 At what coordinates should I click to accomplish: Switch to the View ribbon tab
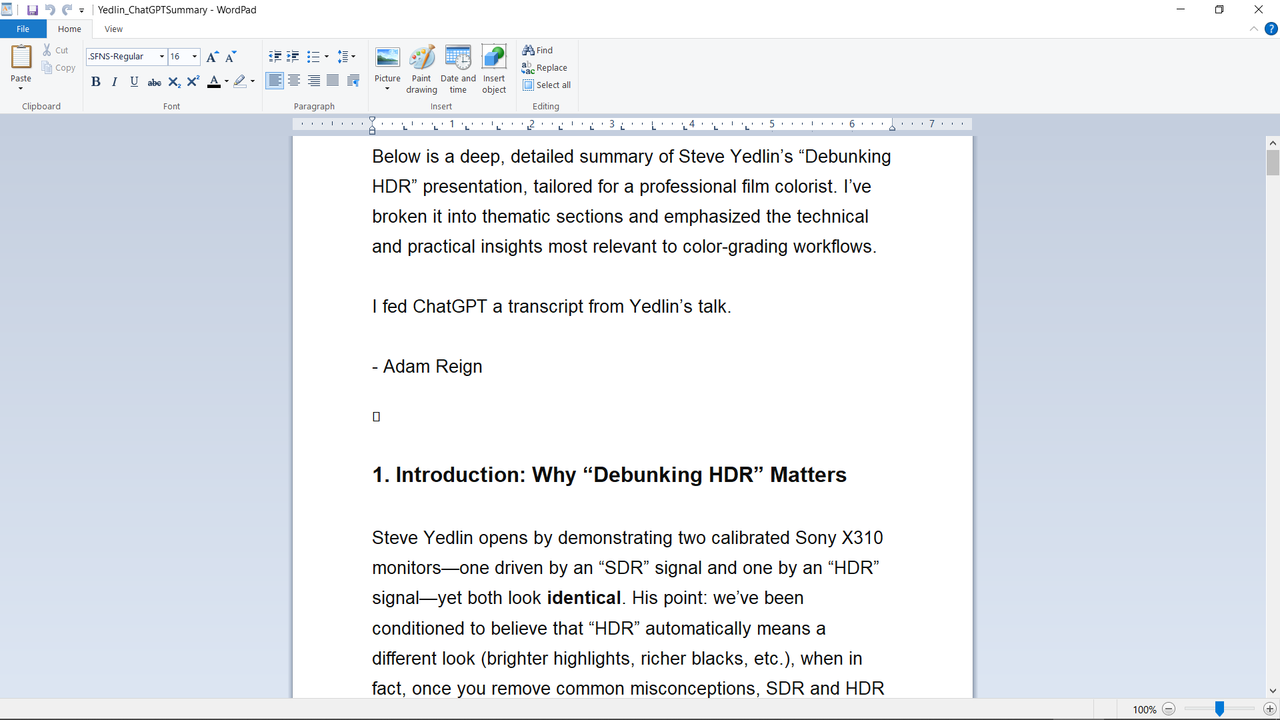[x=113, y=29]
